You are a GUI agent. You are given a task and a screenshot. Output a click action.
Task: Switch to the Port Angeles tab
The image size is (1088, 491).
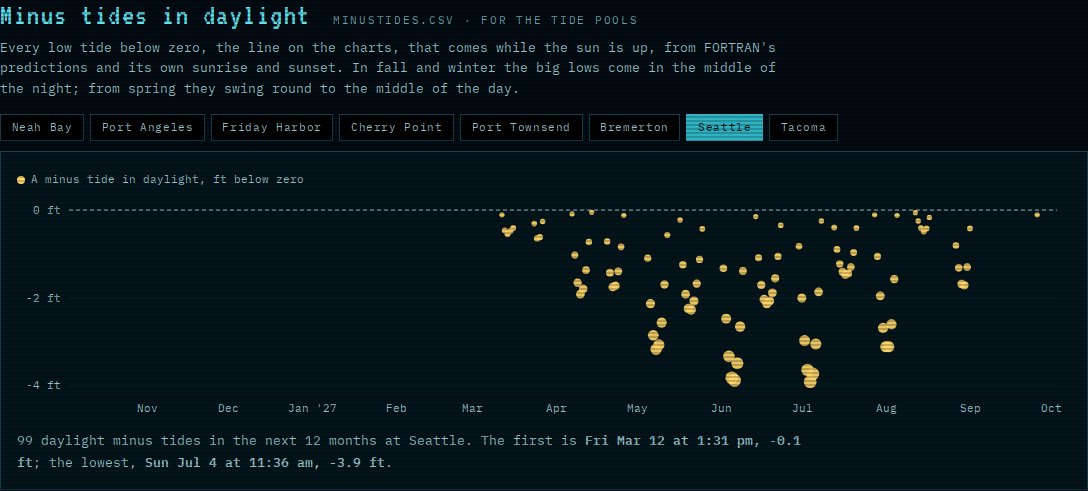147,128
